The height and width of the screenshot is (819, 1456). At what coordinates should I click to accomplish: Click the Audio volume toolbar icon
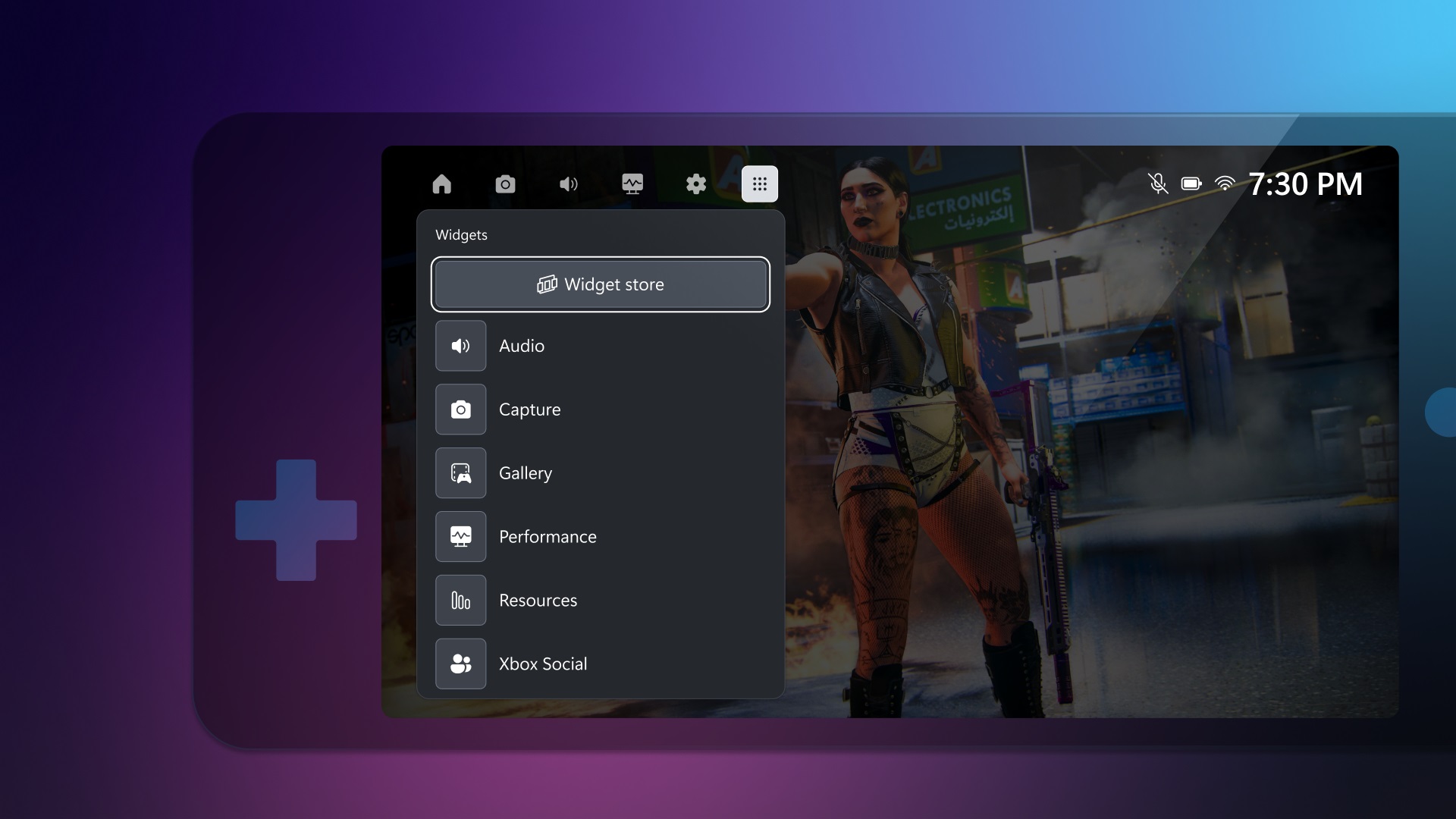point(569,183)
